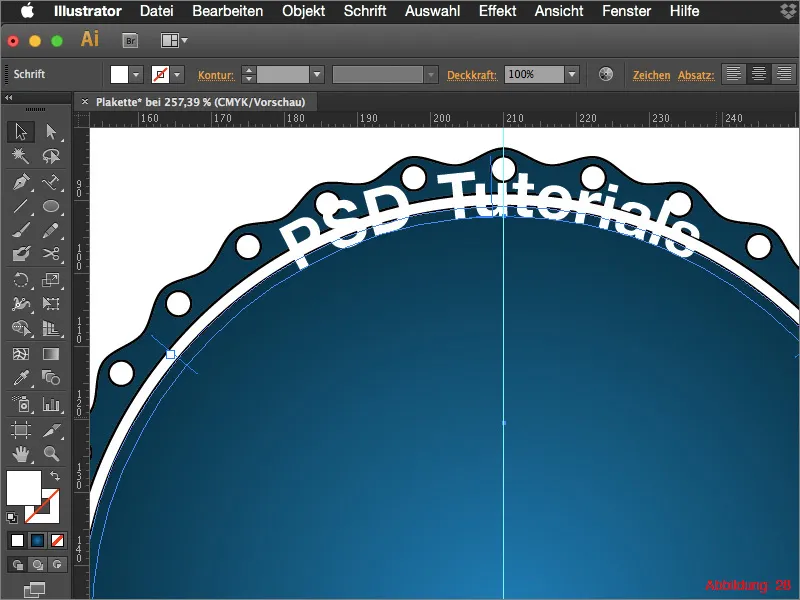Align text left in control bar

[734, 74]
